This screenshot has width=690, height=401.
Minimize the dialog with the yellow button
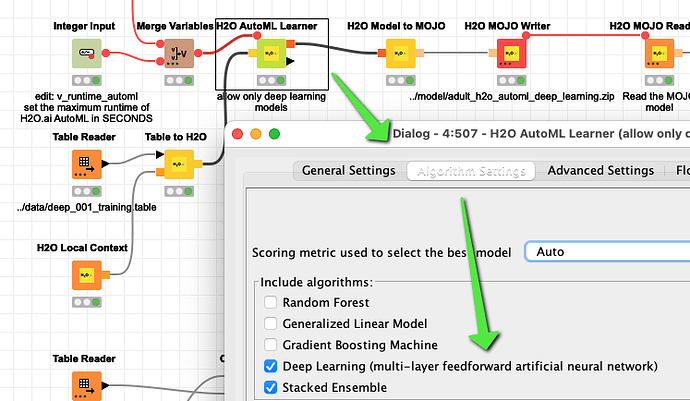[x=256, y=134]
